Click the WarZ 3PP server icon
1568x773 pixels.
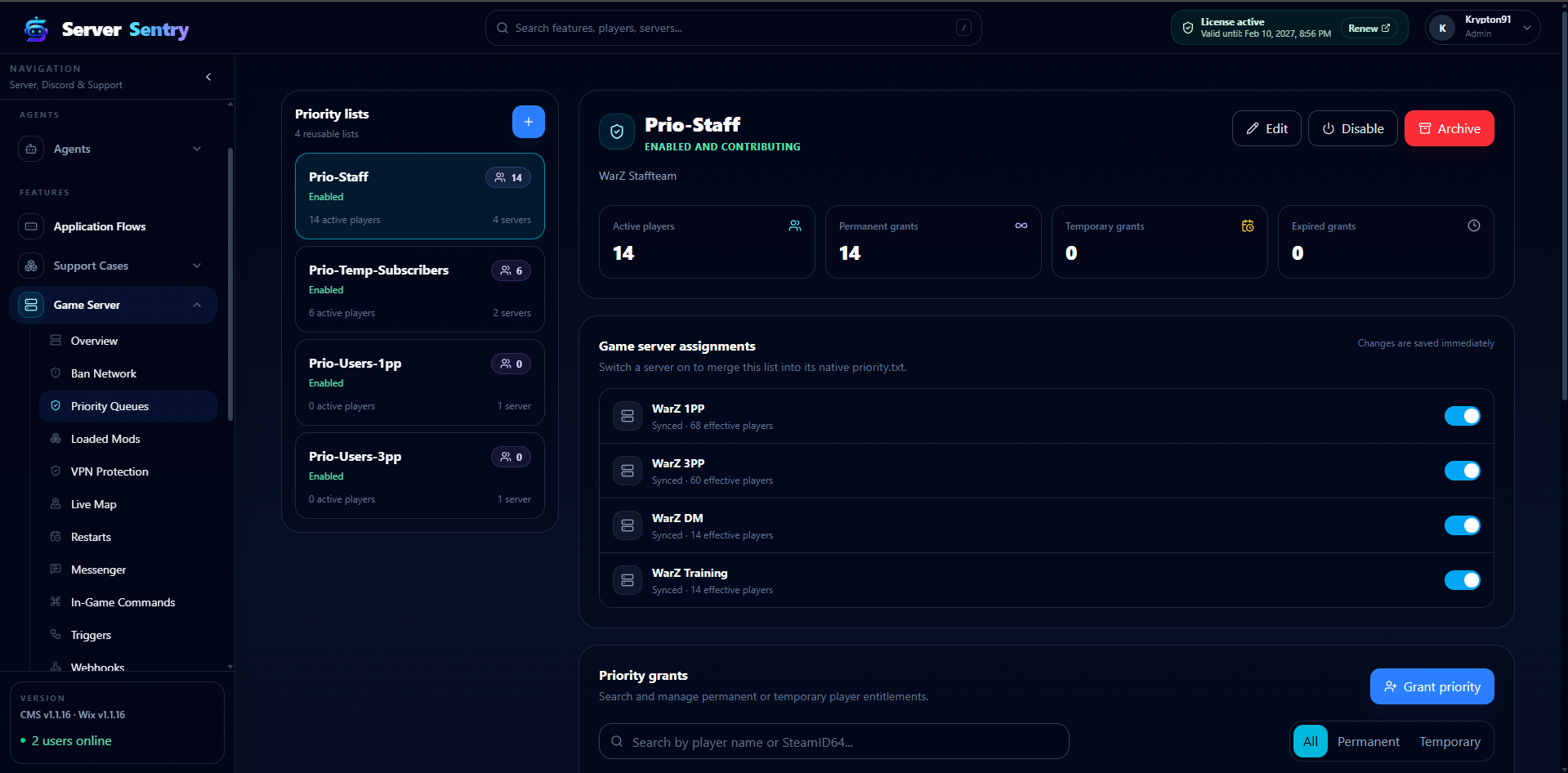pyautogui.click(x=628, y=471)
